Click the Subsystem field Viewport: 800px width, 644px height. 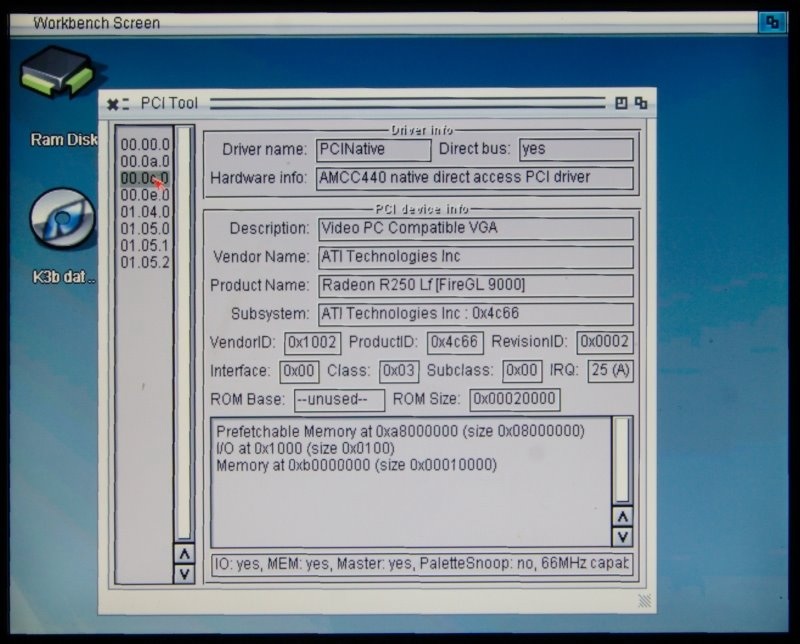click(x=476, y=314)
